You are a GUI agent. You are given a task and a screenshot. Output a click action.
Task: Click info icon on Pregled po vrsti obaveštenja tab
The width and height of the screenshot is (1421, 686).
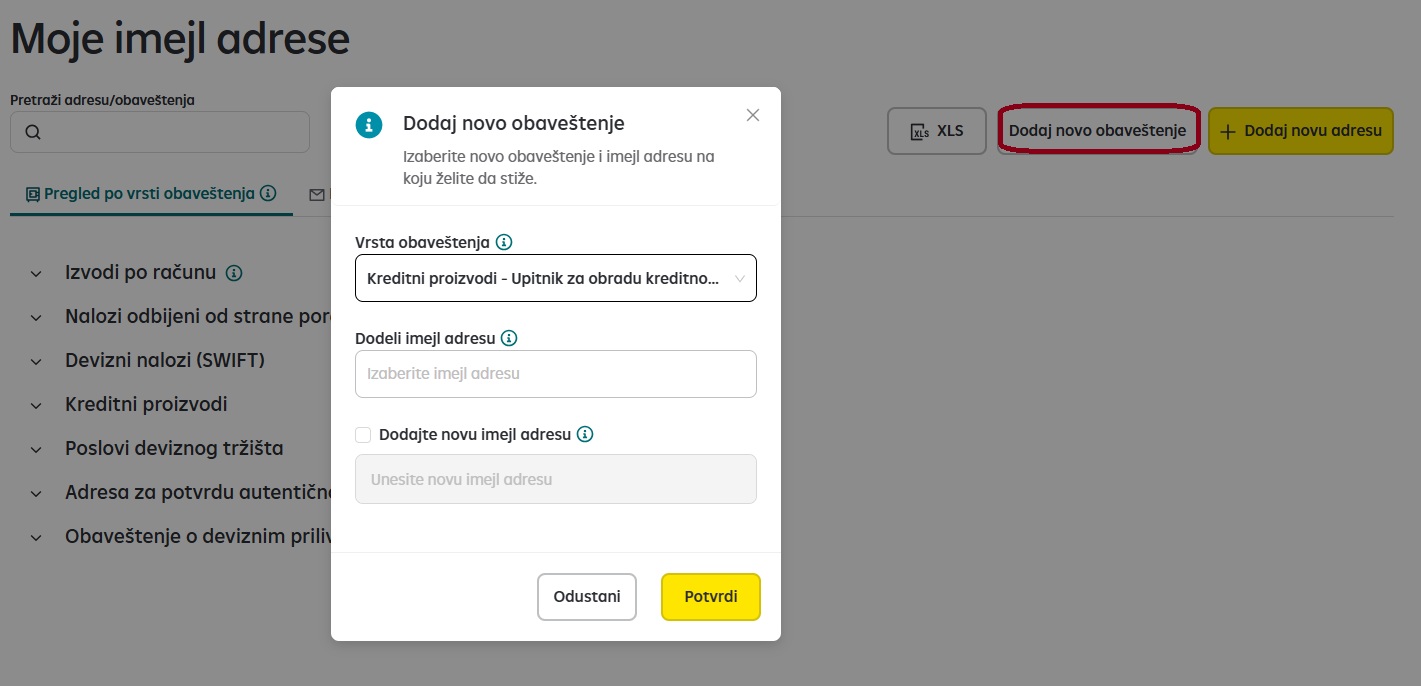268,193
